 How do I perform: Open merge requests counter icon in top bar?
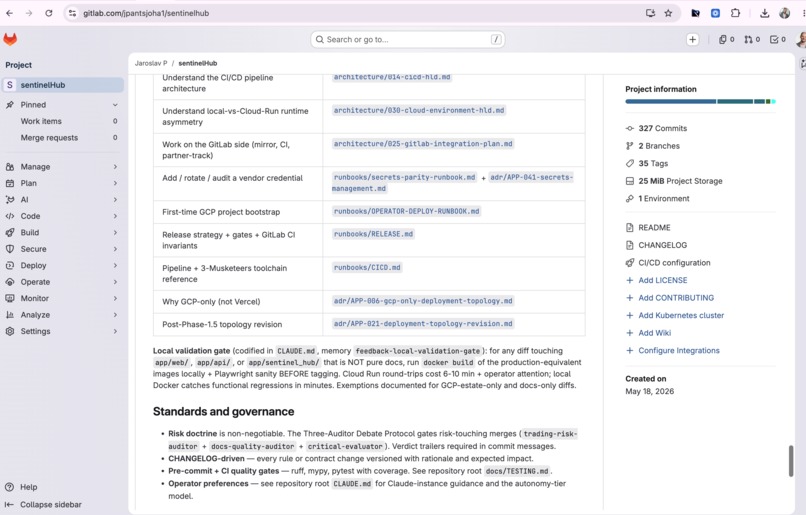point(752,40)
